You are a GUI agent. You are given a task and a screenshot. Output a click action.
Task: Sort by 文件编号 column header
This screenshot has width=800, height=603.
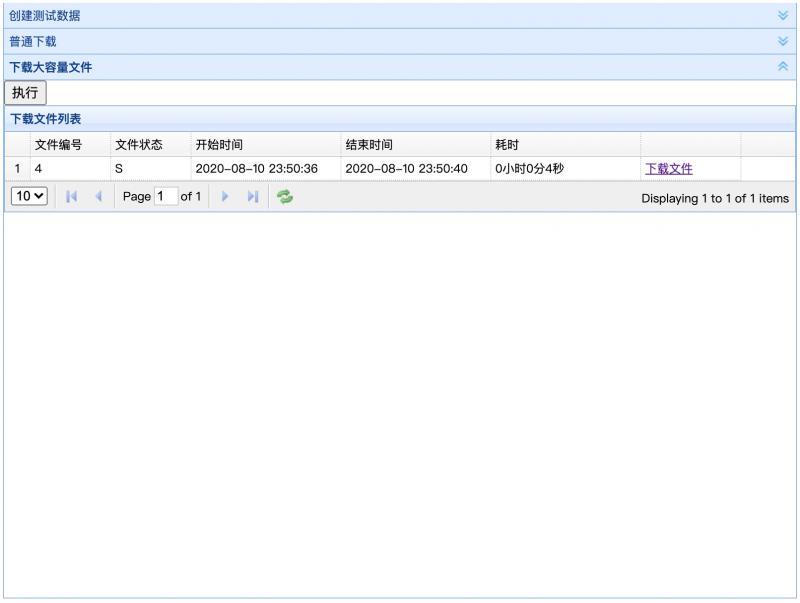click(x=70, y=144)
